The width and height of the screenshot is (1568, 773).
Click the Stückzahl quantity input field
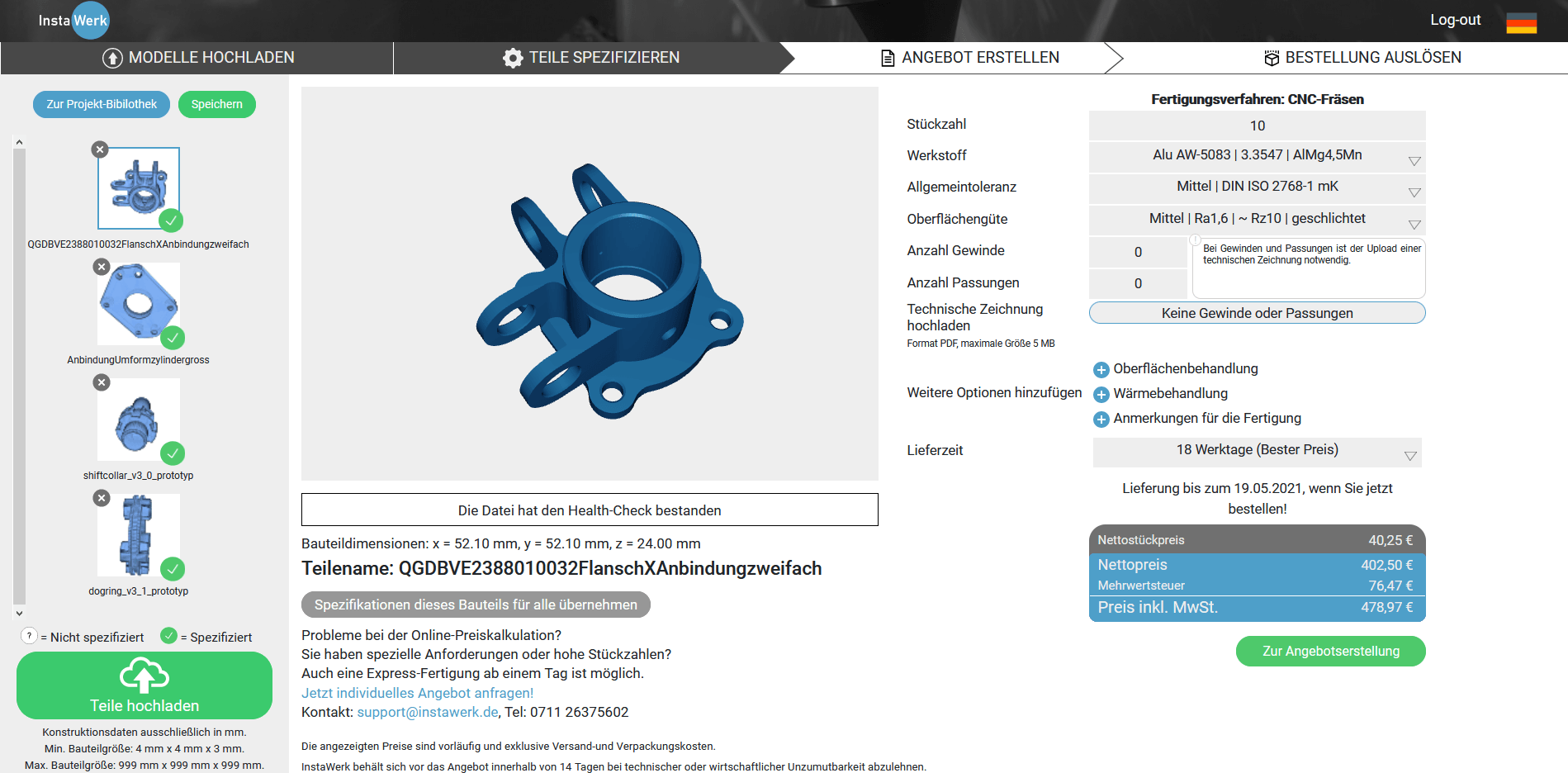[x=1257, y=126]
